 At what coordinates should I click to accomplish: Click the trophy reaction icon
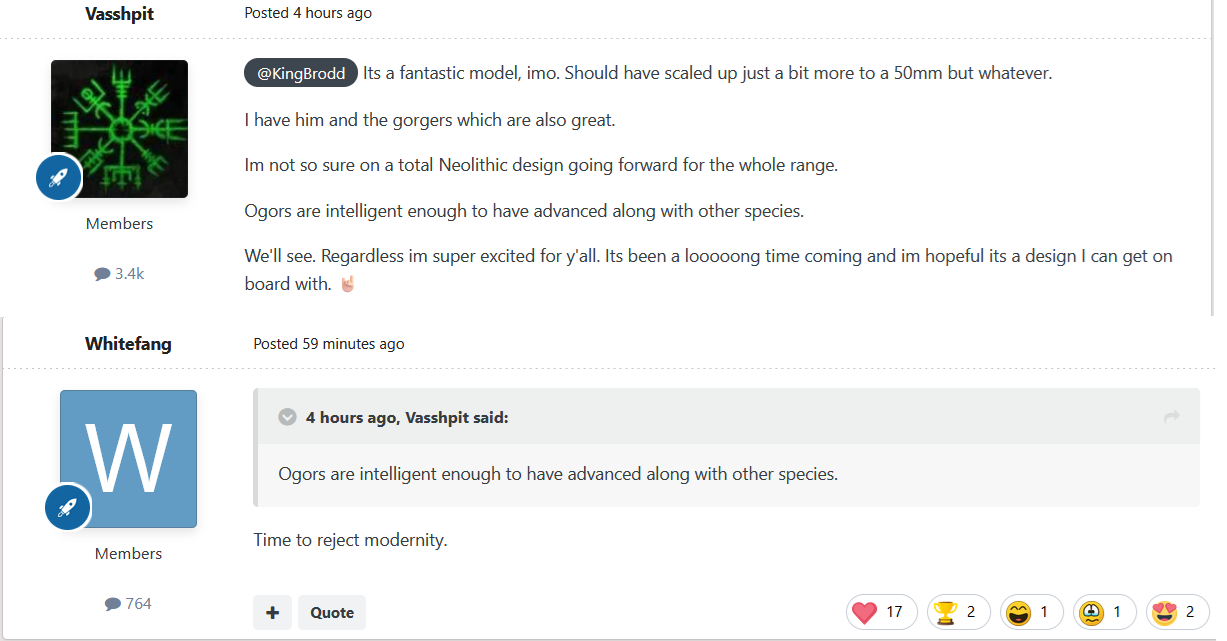coord(958,612)
